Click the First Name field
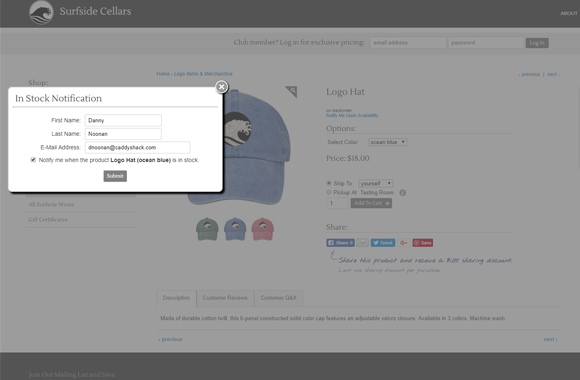580x380 pixels. (x=123, y=120)
